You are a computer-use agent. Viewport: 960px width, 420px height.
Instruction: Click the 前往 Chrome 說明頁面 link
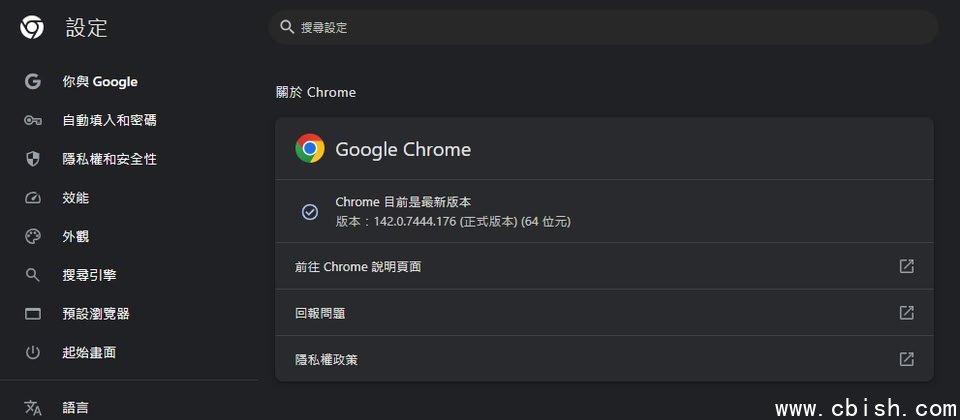pyautogui.click(x=358, y=267)
